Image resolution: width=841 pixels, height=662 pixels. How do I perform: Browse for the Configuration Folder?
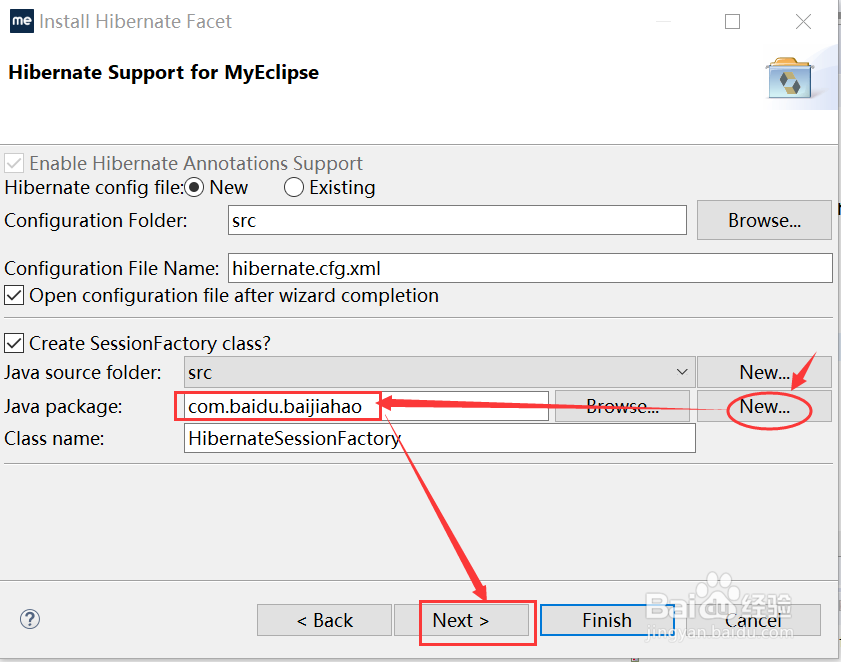pyautogui.click(x=764, y=220)
